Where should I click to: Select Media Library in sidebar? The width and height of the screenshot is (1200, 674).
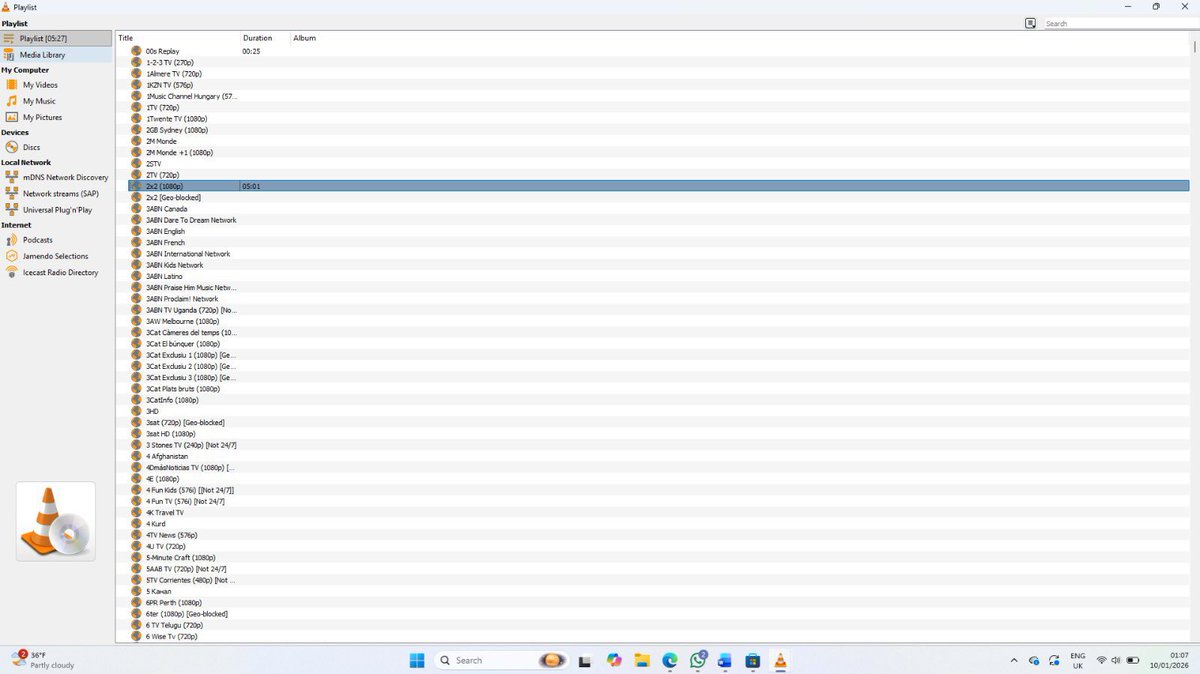coord(56,55)
